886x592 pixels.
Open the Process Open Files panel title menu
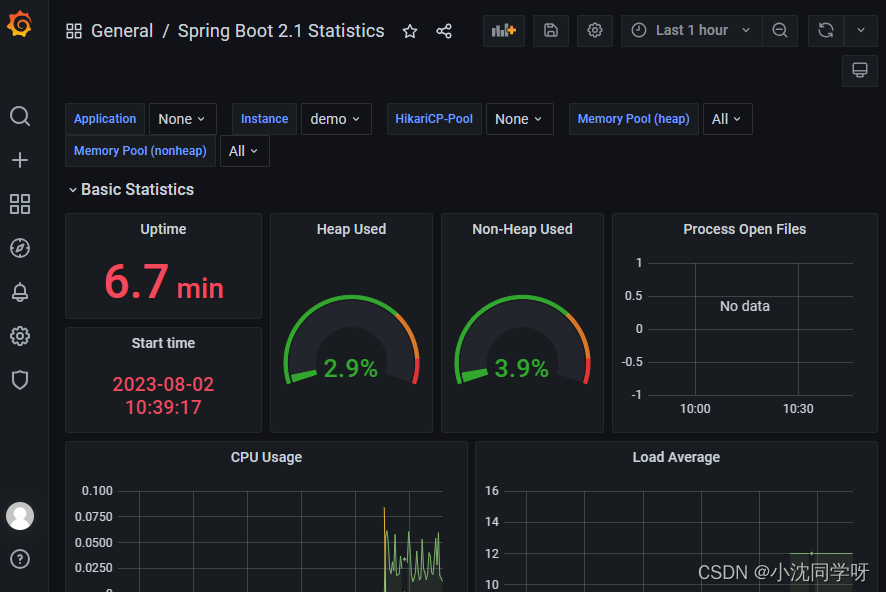pos(745,229)
